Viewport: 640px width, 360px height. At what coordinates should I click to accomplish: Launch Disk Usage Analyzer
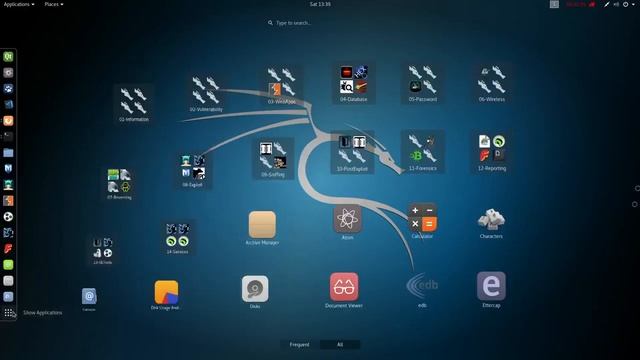coord(166,295)
